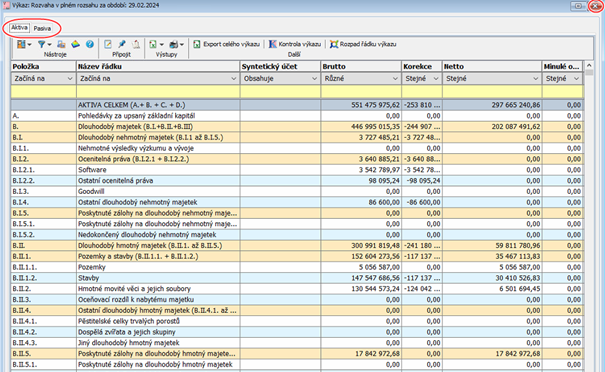Click Export celého výkazu button

226,44
